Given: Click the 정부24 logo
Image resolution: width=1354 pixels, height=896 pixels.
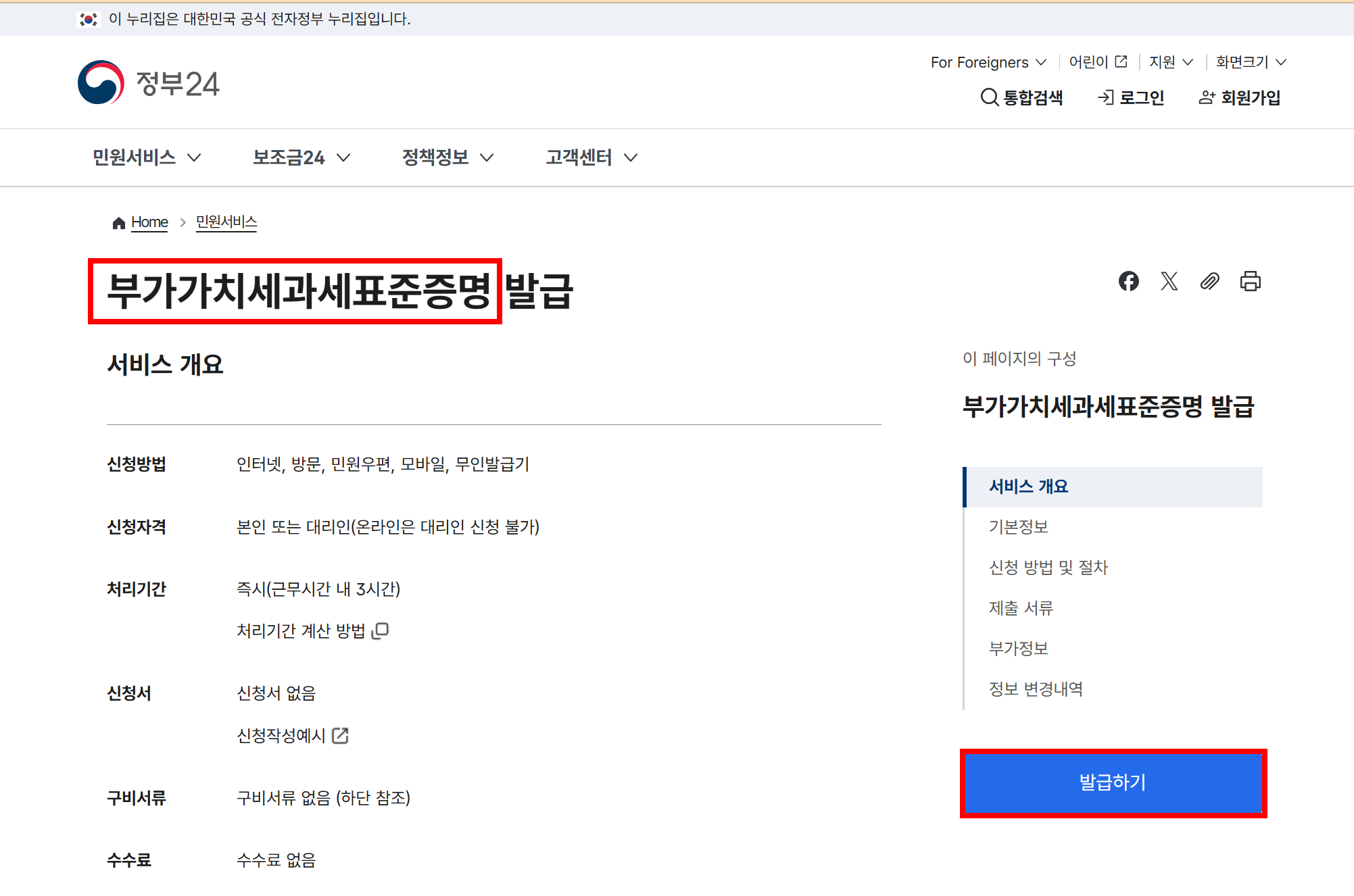Looking at the screenshot, I should [149, 83].
